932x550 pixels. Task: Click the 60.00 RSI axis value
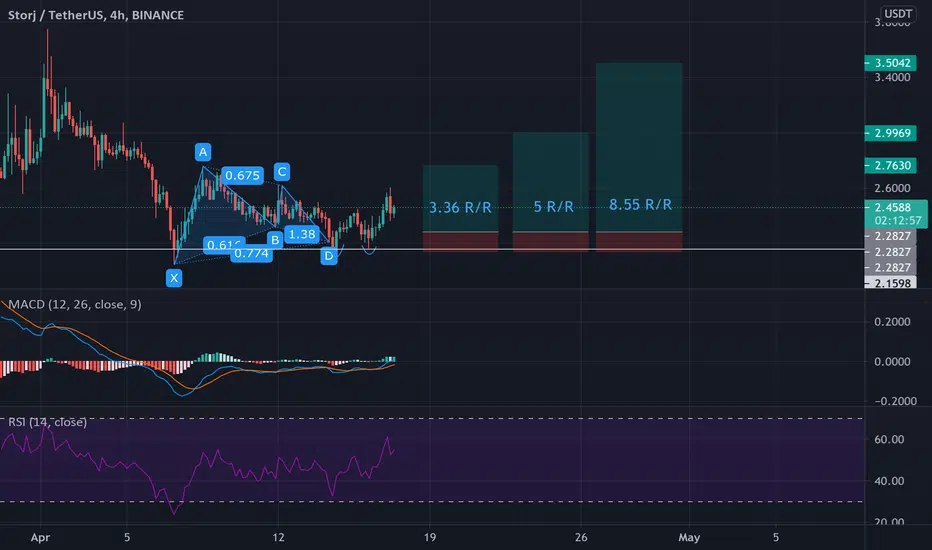click(x=889, y=439)
